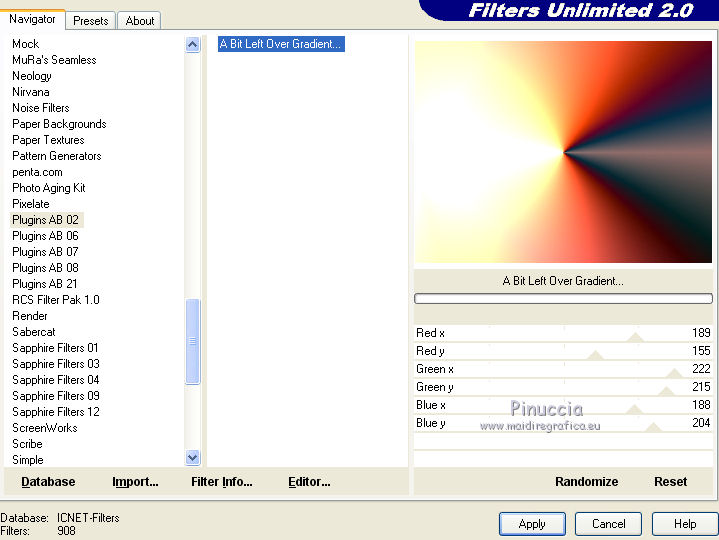Randomize the filter settings
The image size is (719, 540).
pyautogui.click(x=586, y=482)
